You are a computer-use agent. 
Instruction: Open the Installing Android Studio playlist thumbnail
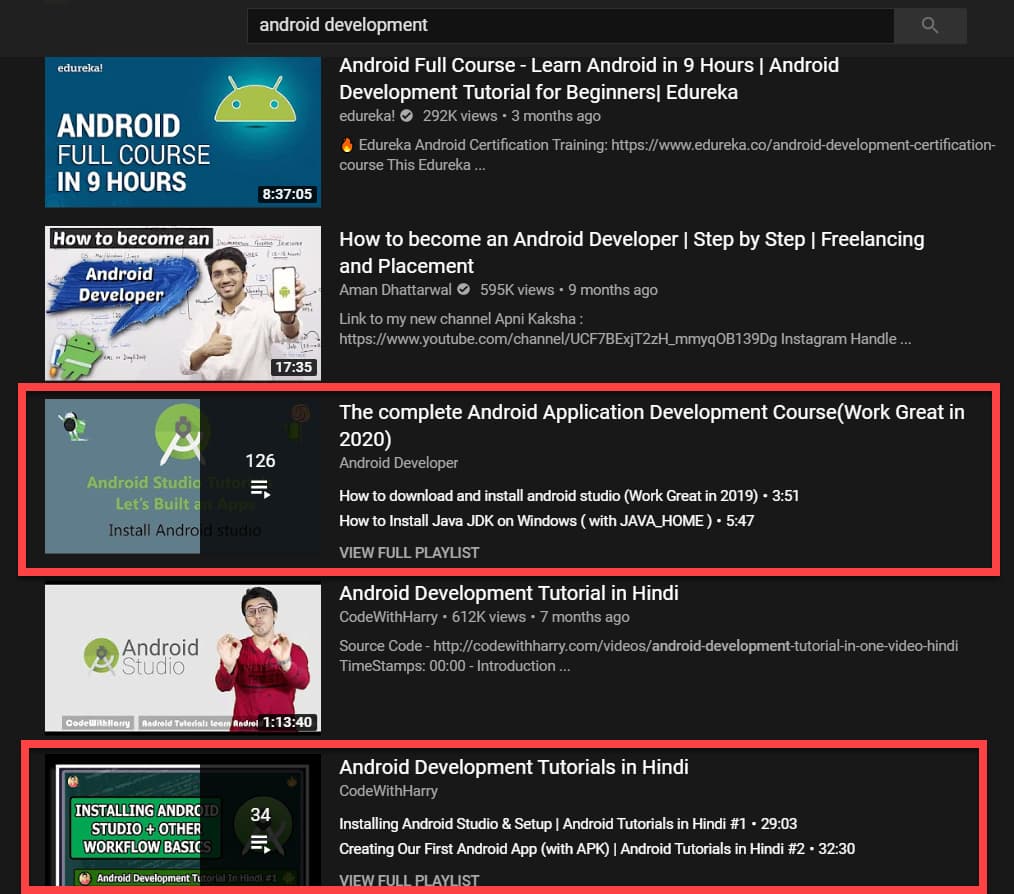(x=183, y=820)
